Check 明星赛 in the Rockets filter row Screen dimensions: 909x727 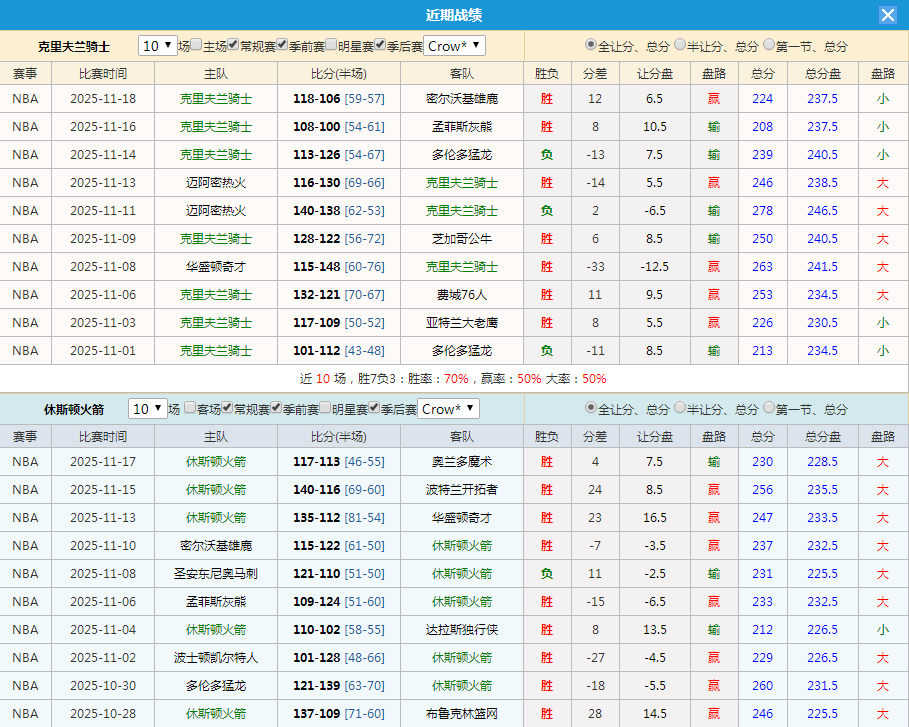click(326, 408)
